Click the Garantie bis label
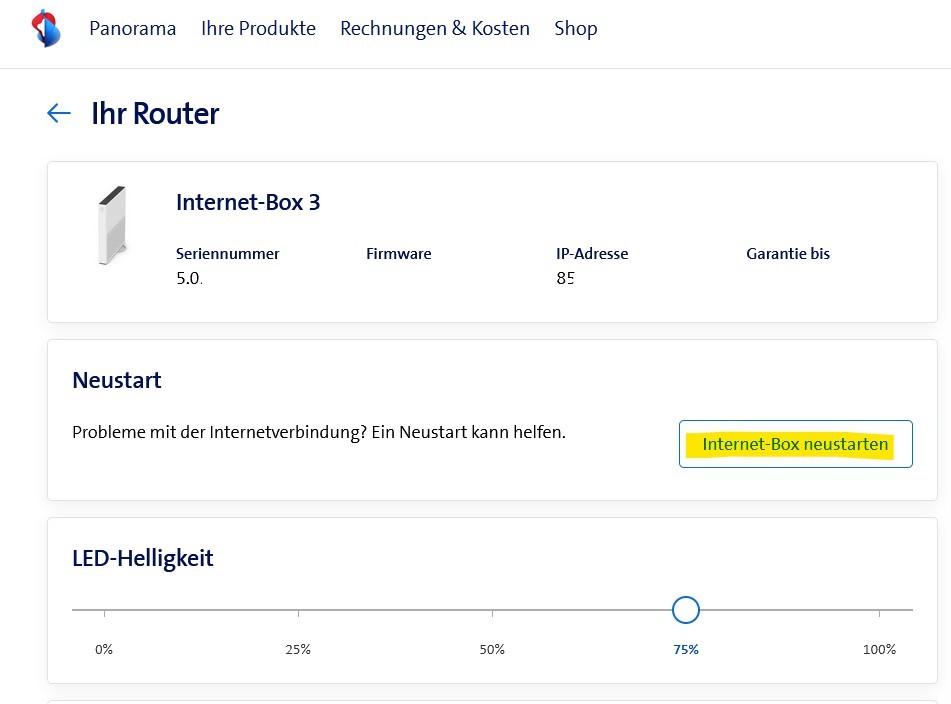This screenshot has width=951, height=704. coord(787,253)
